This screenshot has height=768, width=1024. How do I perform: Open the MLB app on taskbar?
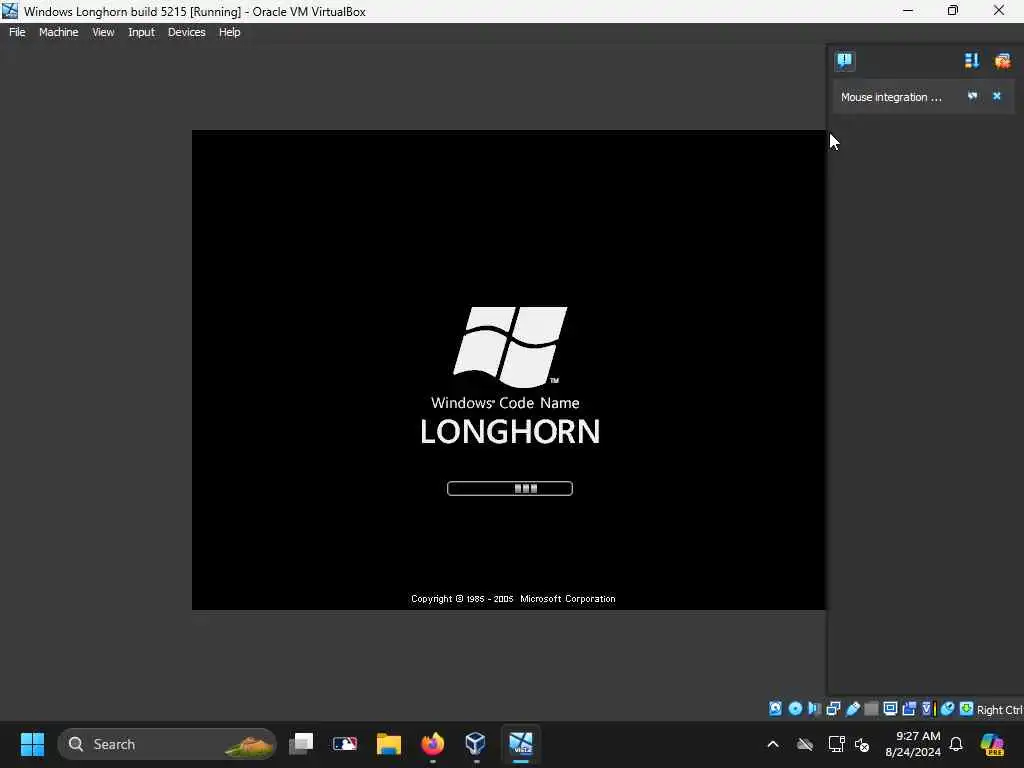(345, 744)
